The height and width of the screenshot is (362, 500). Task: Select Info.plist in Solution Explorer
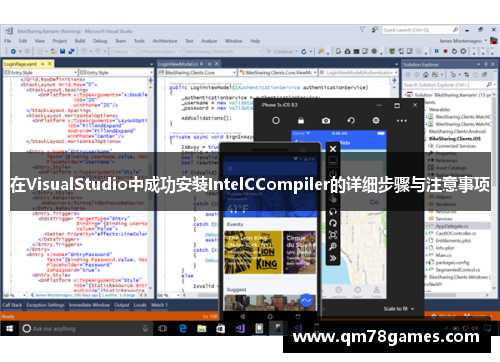tap(445, 248)
